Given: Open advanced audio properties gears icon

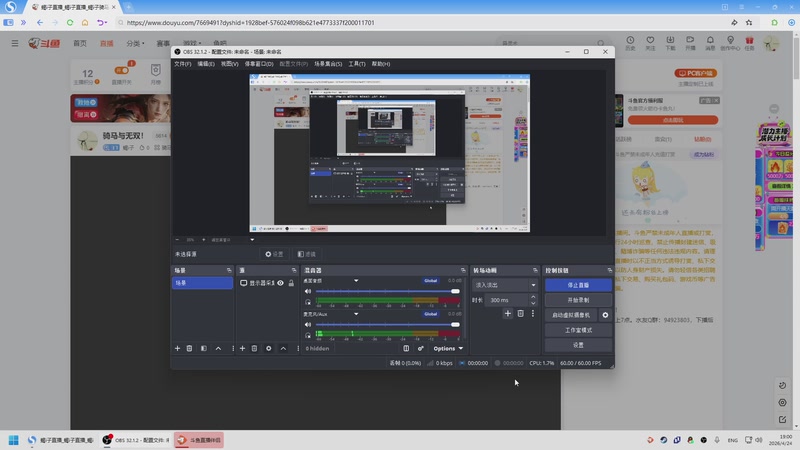Looking at the screenshot, I should point(421,348).
